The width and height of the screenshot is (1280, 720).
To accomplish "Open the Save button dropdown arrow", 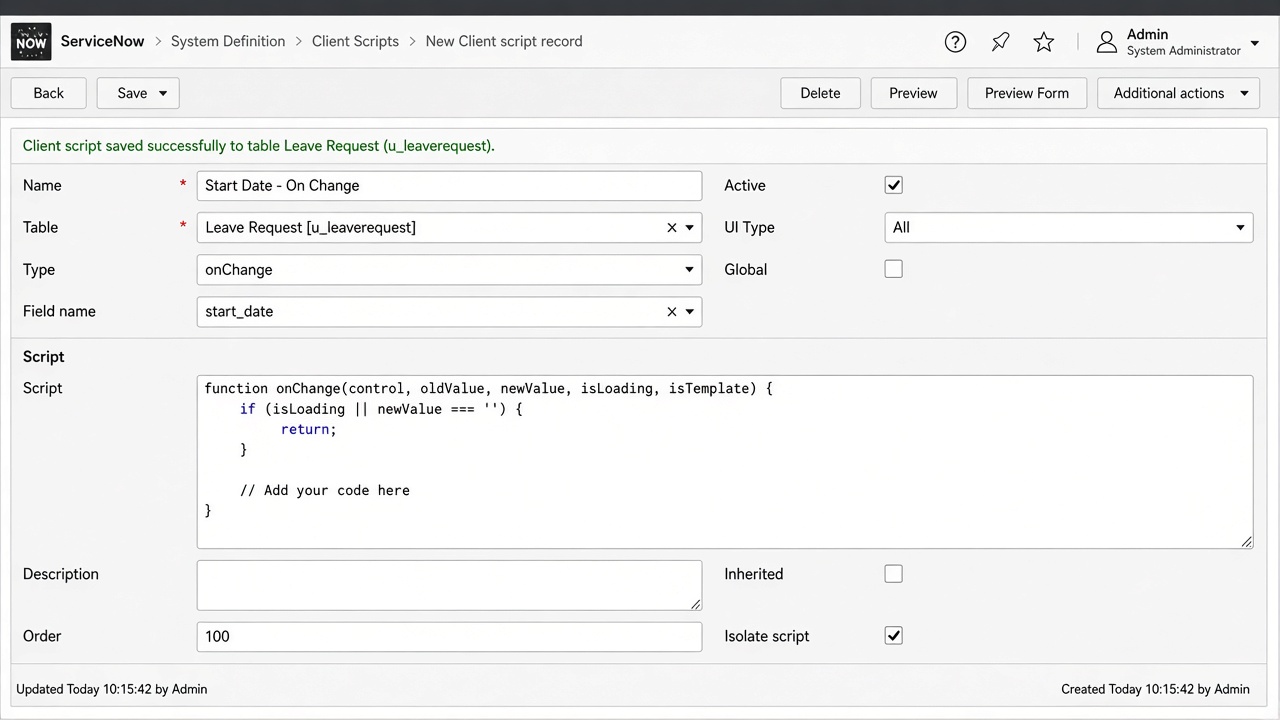I will click(163, 93).
